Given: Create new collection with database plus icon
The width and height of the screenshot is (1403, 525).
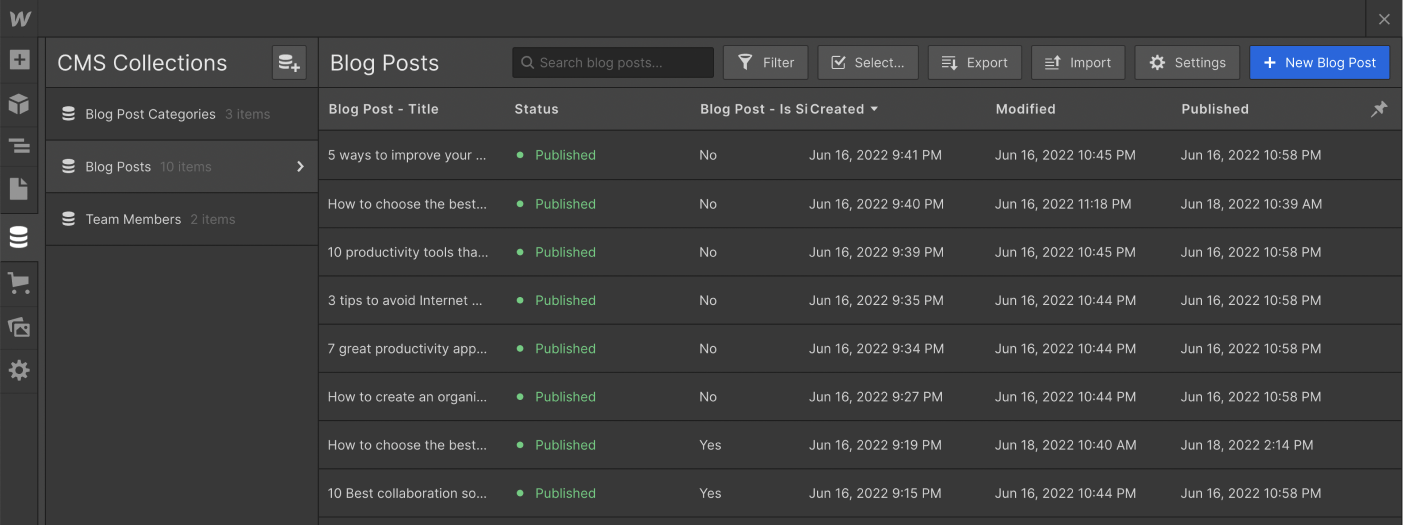Looking at the screenshot, I should pos(289,63).
